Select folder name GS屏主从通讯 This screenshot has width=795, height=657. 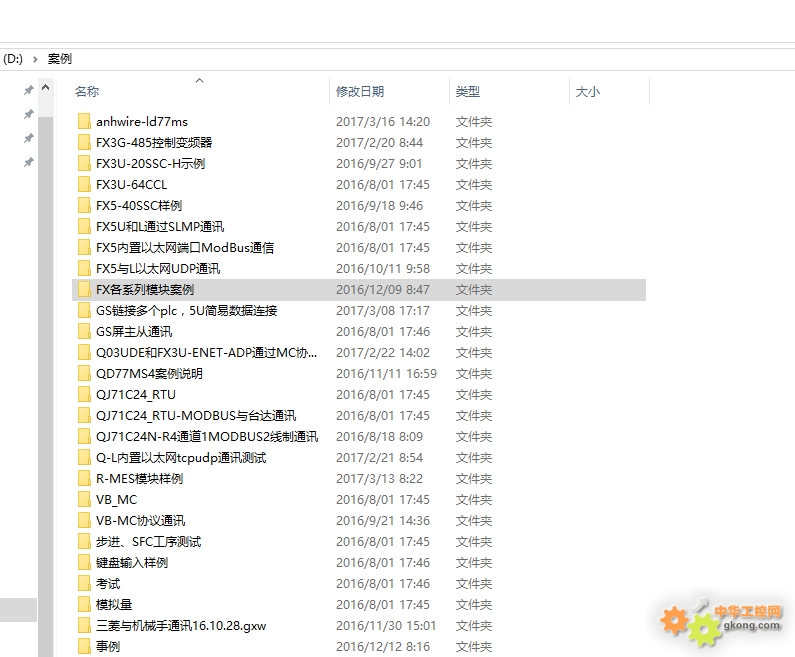(134, 332)
